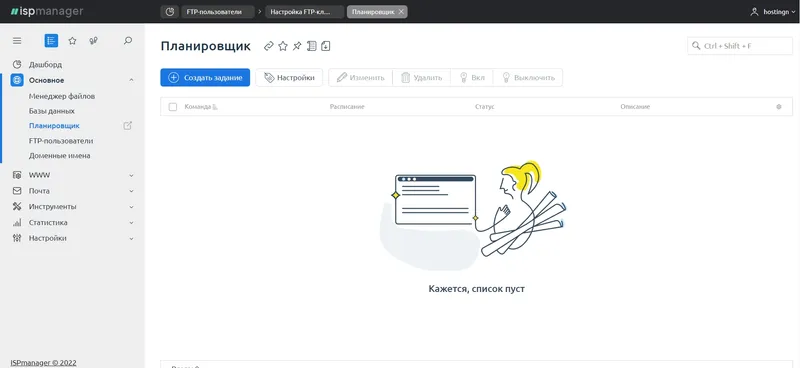Focus the Ctrl + Shift + F search field
800x368 pixels.
[x=740, y=46]
